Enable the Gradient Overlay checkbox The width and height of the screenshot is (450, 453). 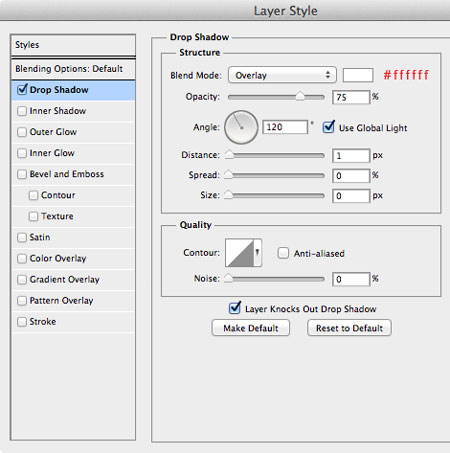(22, 280)
